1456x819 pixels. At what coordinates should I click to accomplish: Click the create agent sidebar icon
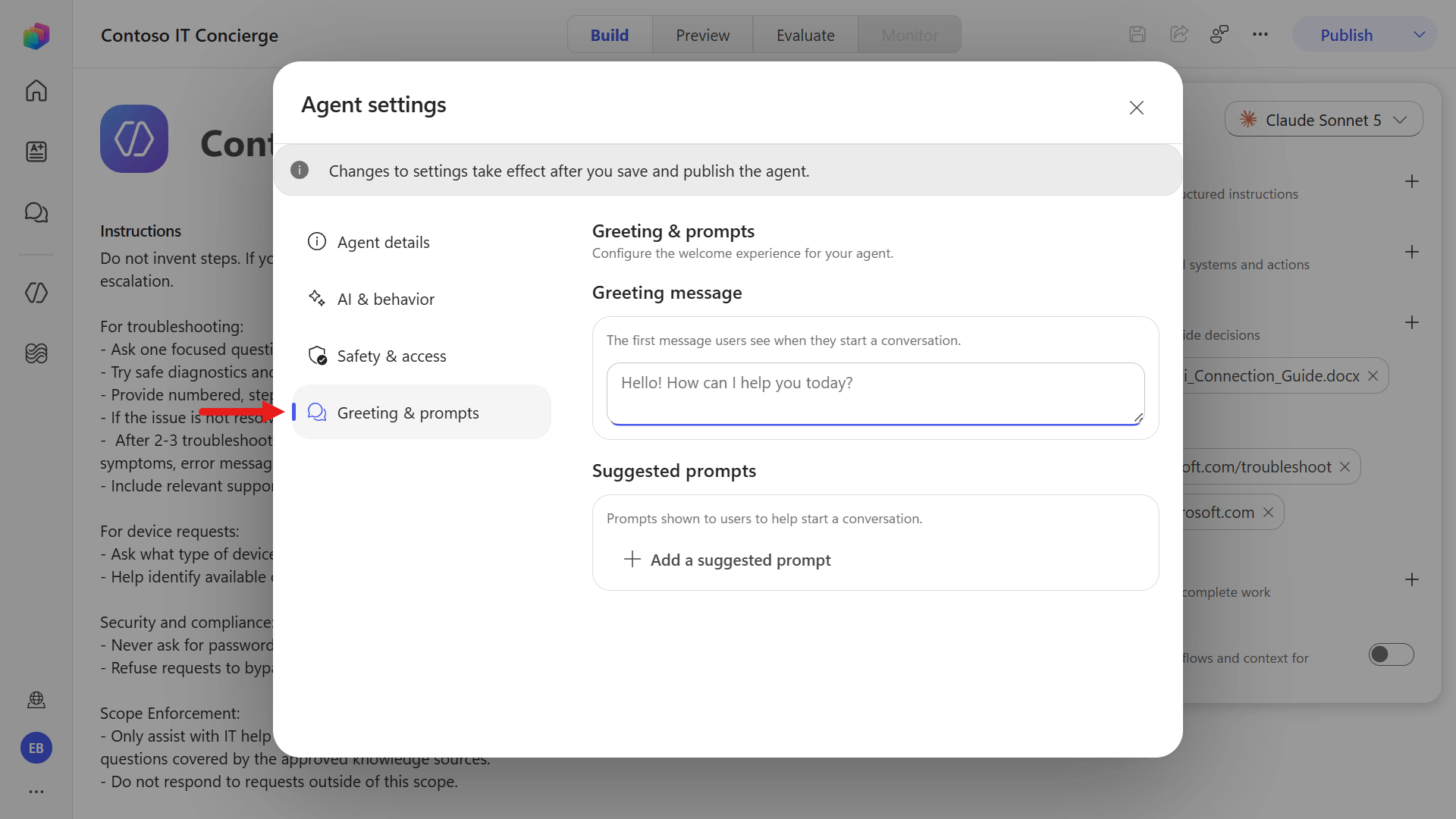point(36,151)
